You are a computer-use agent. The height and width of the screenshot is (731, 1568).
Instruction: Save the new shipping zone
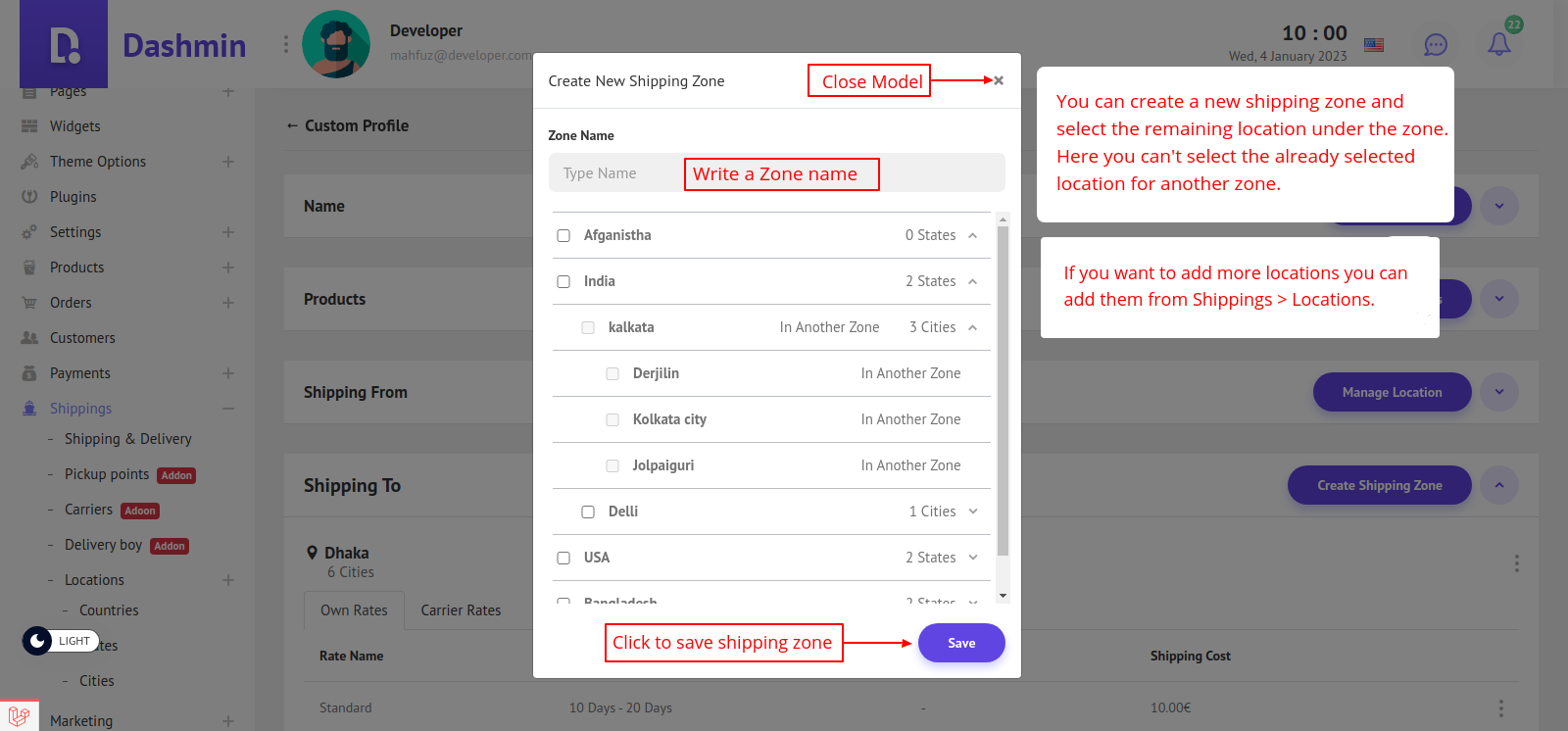tap(960, 643)
